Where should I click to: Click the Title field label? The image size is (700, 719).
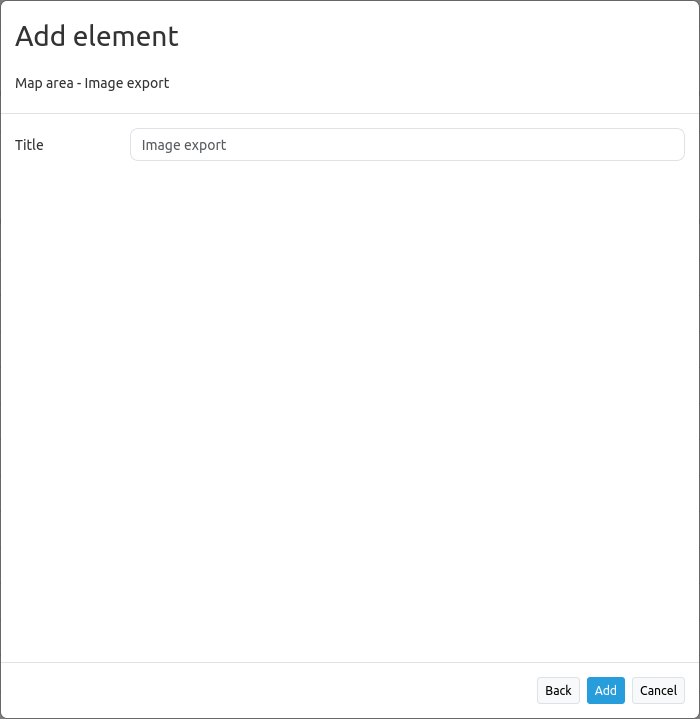pyautogui.click(x=30, y=145)
